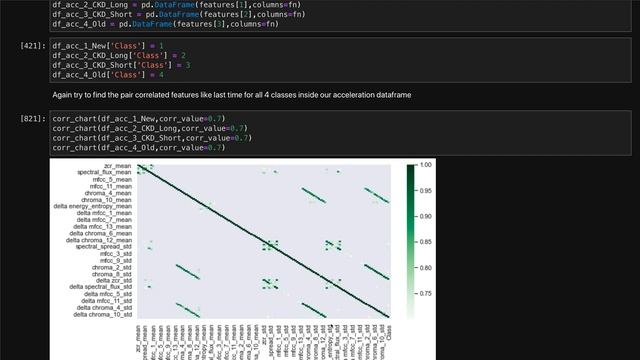Click the chroma_8_std y-axis label
This screenshot has width=640, height=360.
(x=112, y=274)
